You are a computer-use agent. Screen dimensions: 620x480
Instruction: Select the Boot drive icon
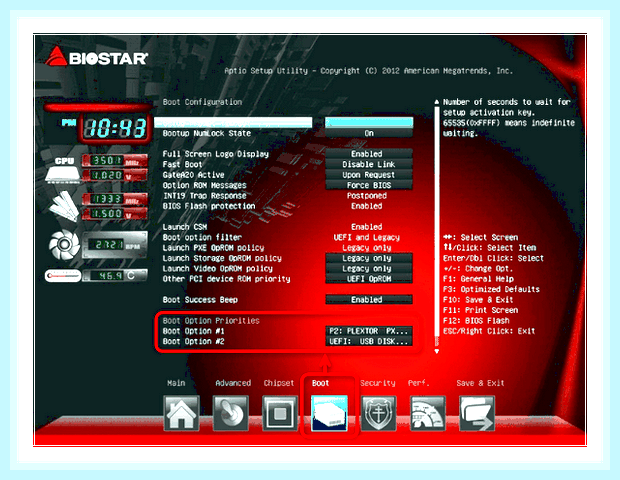(x=329, y=413)
